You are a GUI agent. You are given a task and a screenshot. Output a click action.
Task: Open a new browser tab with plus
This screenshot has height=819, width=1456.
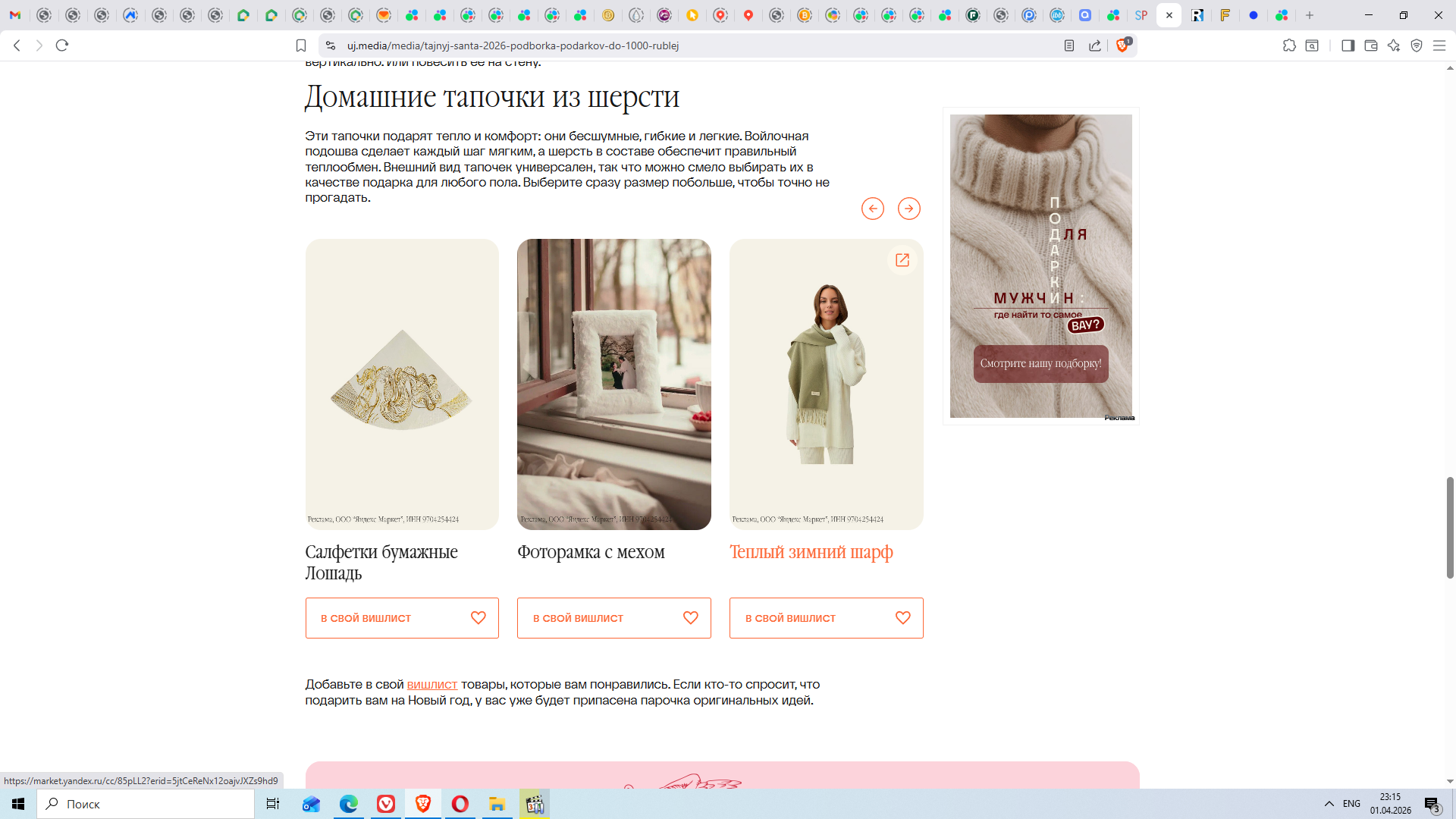[x=1310, y=15]
